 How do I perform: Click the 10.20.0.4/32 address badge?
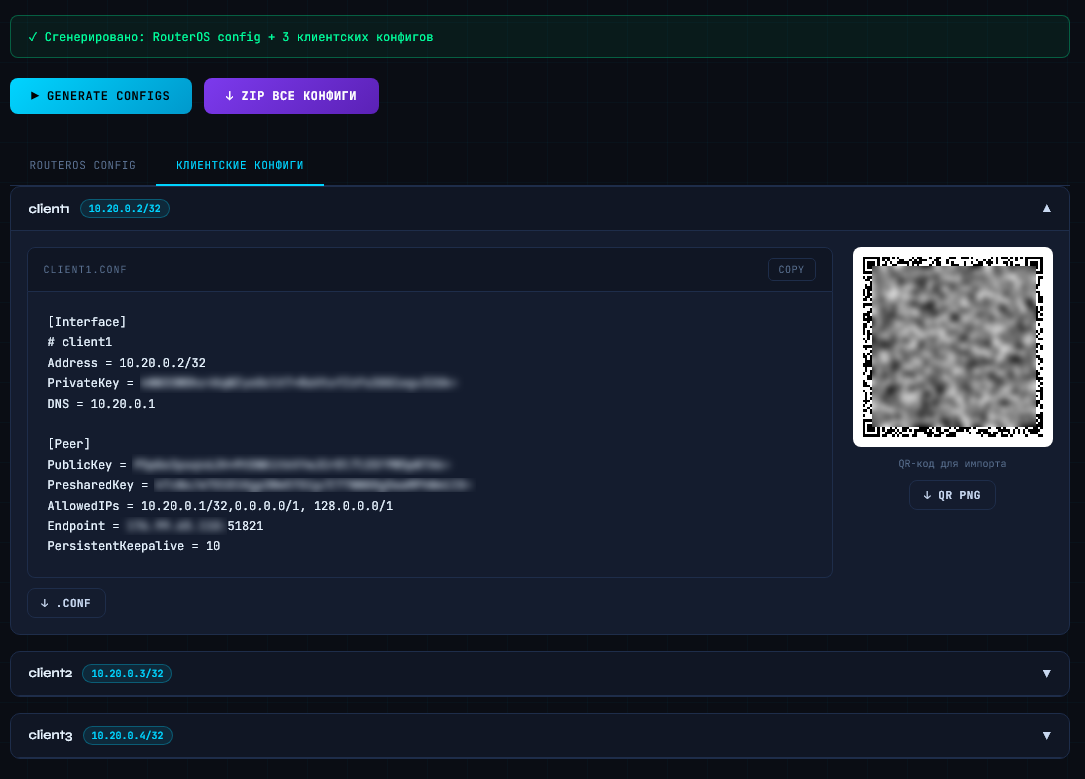[127, 735]
